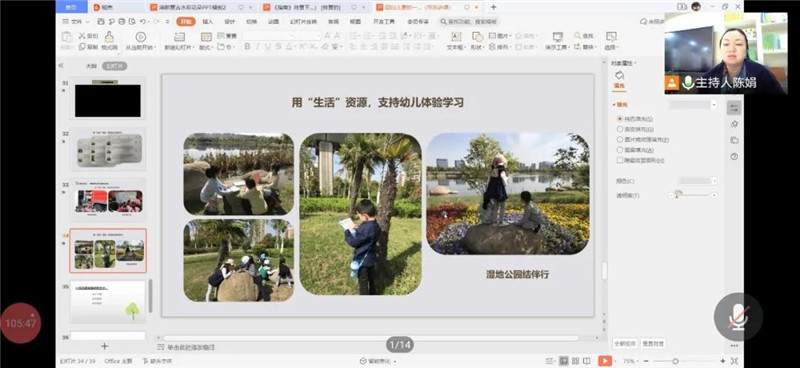This screenshot has height=368, width=800.
Task: Click the Shapes (形状) icon
Action: [x=478, y=37]
